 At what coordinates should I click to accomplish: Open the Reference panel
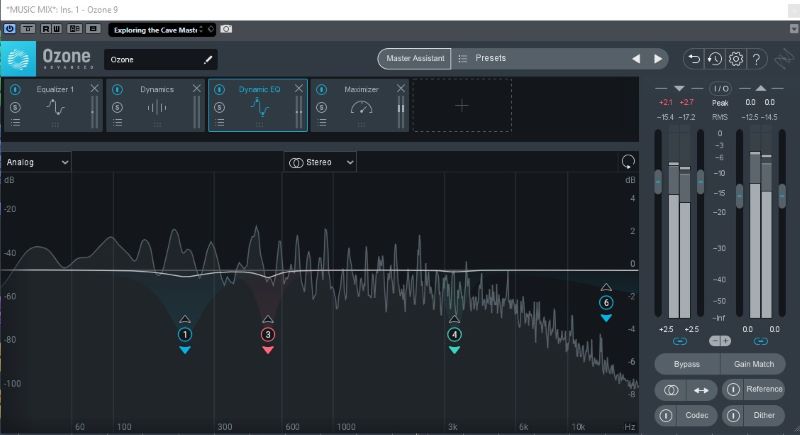coord(764,390)
